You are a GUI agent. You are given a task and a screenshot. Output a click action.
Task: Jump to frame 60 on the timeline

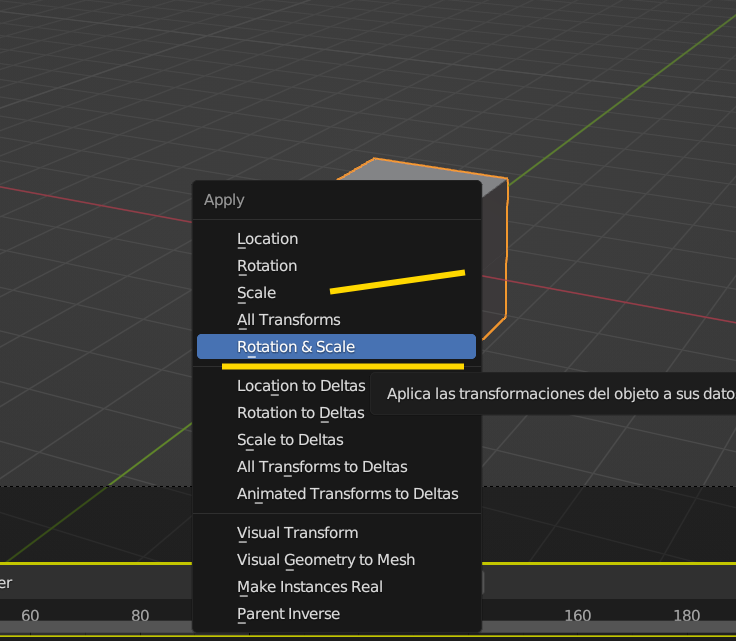(x=30, y=616)
